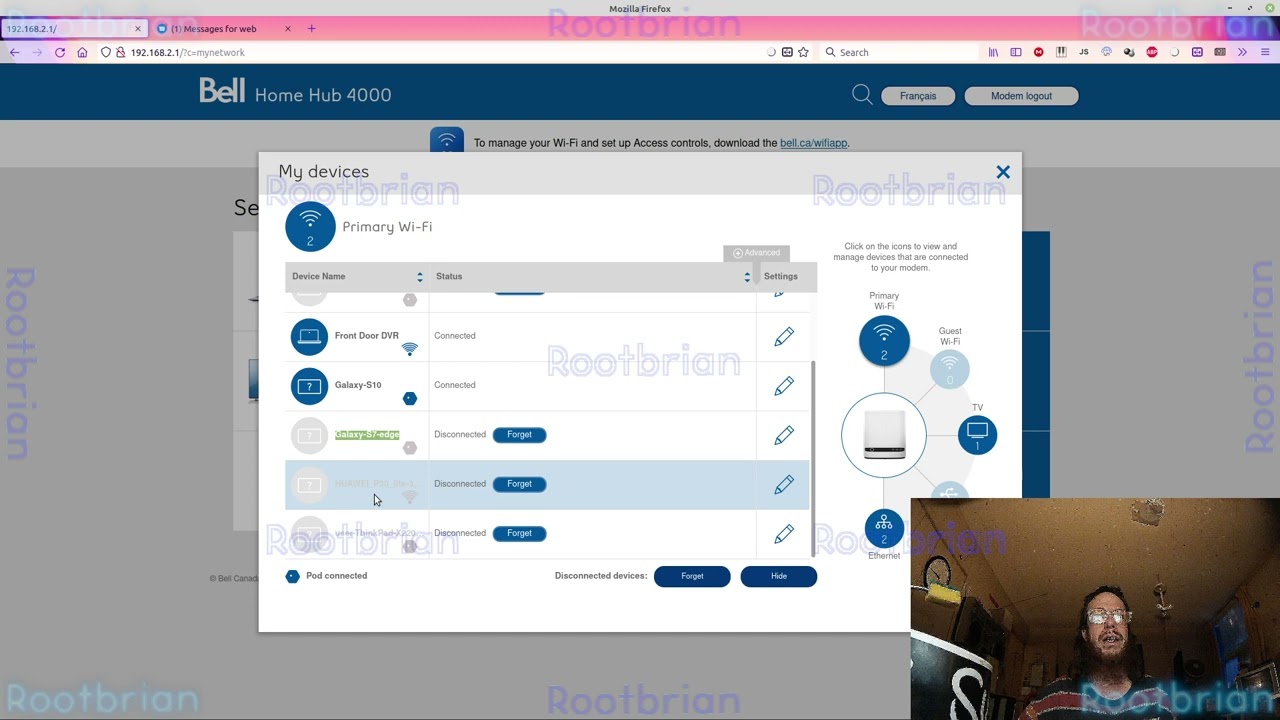Go to the Firefox home page icon

82,52
